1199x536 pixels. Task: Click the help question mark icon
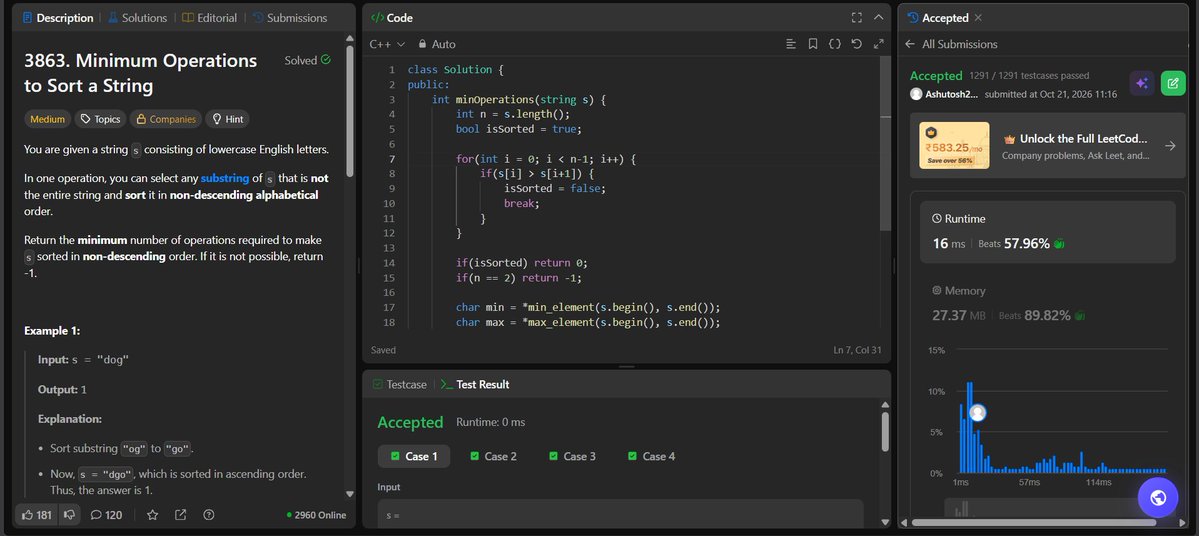point(209,515)
